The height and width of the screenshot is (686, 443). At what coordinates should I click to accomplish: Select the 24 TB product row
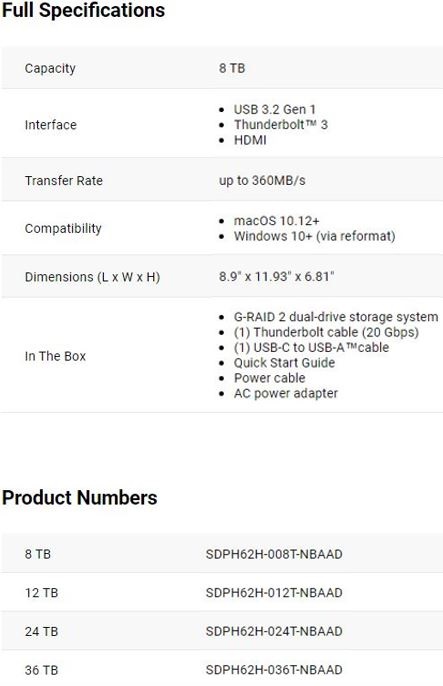[x=221, y=631]
